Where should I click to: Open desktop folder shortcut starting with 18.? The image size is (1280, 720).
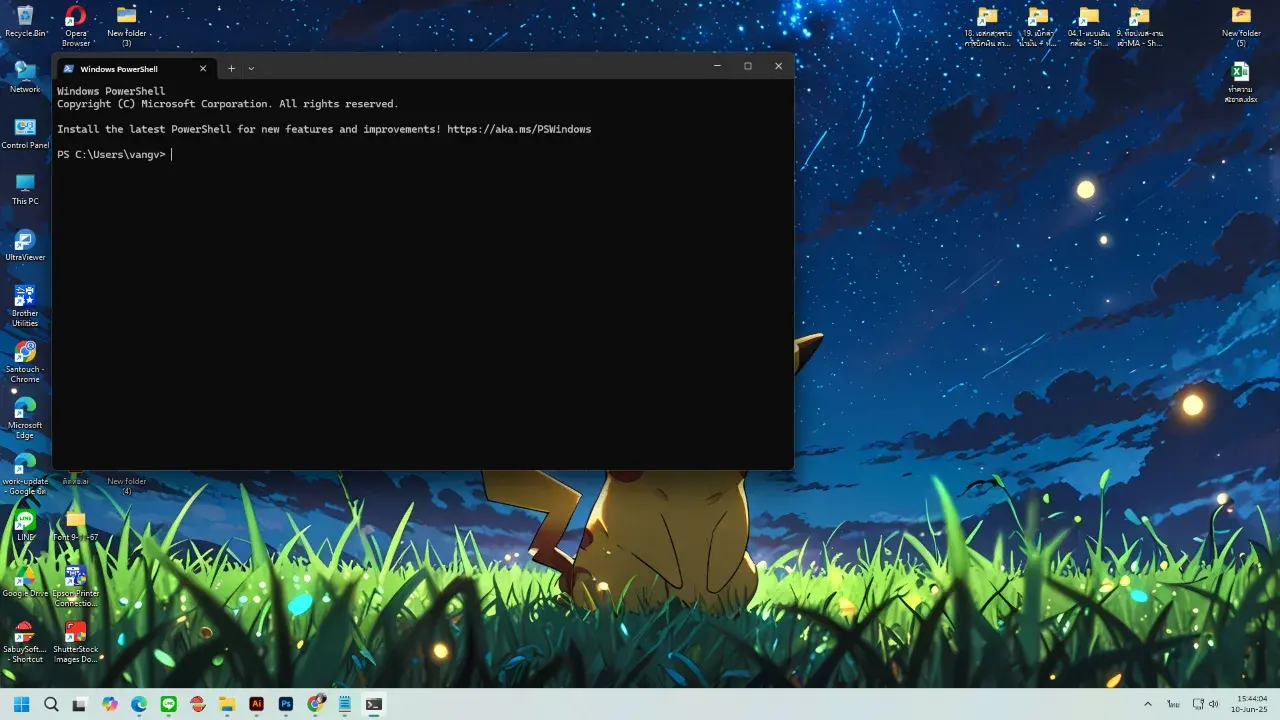click(988, 26)
